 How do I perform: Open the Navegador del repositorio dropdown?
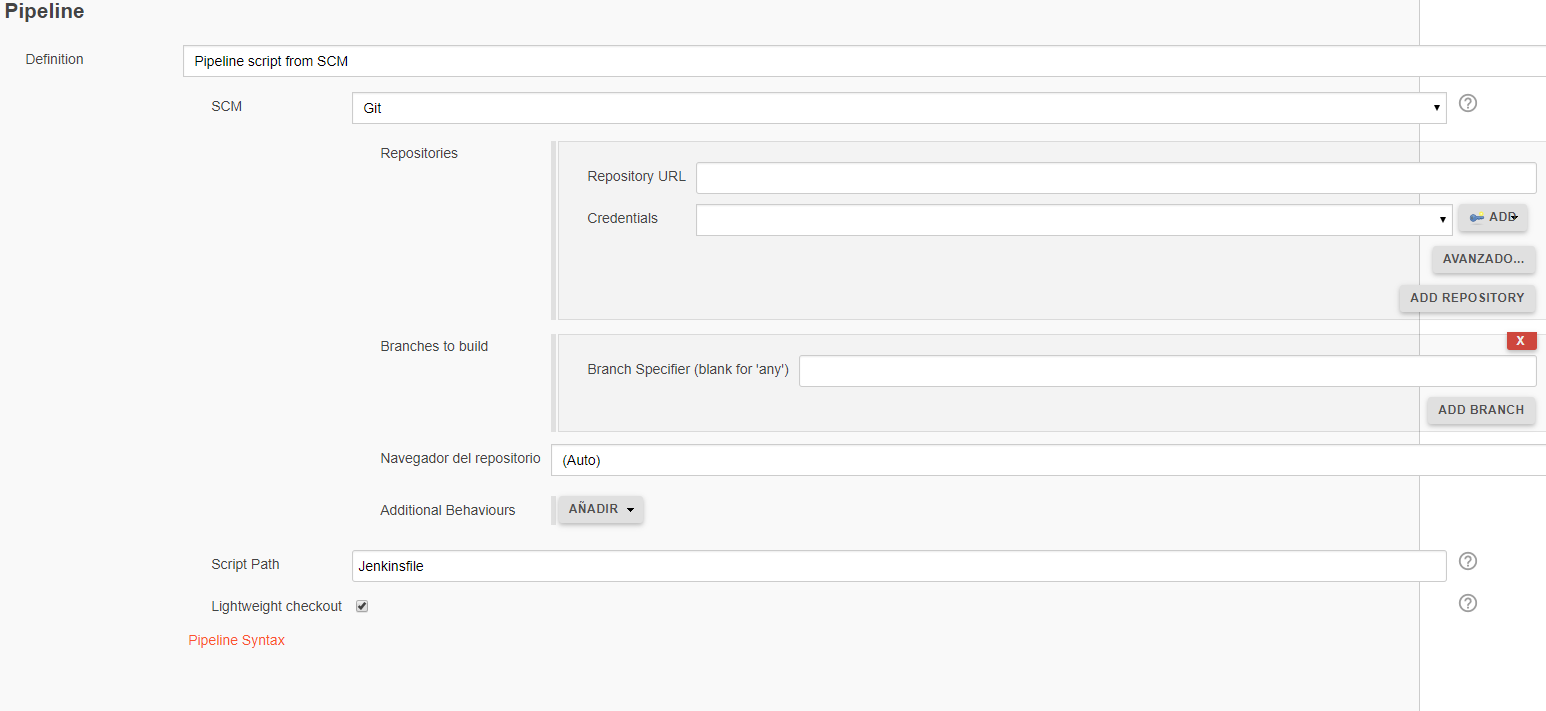tap(1047, 460)
